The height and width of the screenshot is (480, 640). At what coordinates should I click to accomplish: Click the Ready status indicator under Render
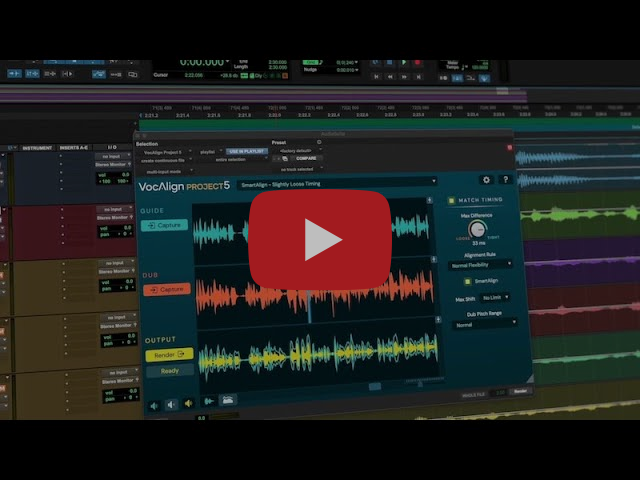(169, 371)
